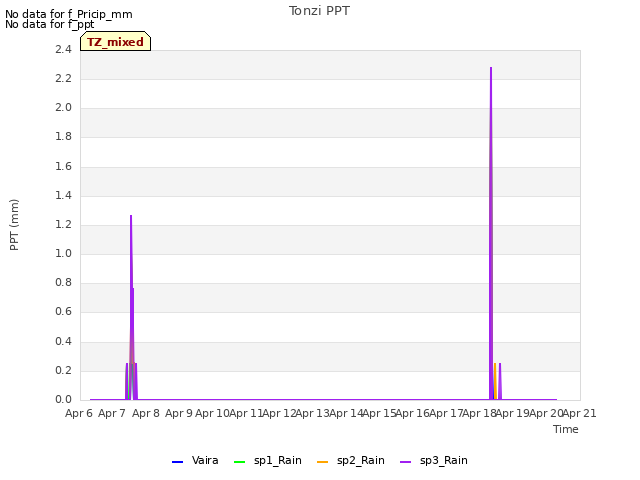This screenshot has height=480, width=640.
Task: Click the 2.4 y-axis tick label
Action: 63,49
